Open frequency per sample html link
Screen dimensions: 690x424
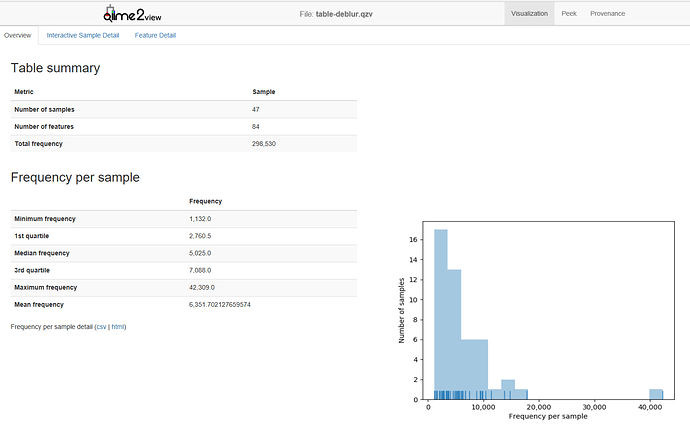(x=118, y=327)
